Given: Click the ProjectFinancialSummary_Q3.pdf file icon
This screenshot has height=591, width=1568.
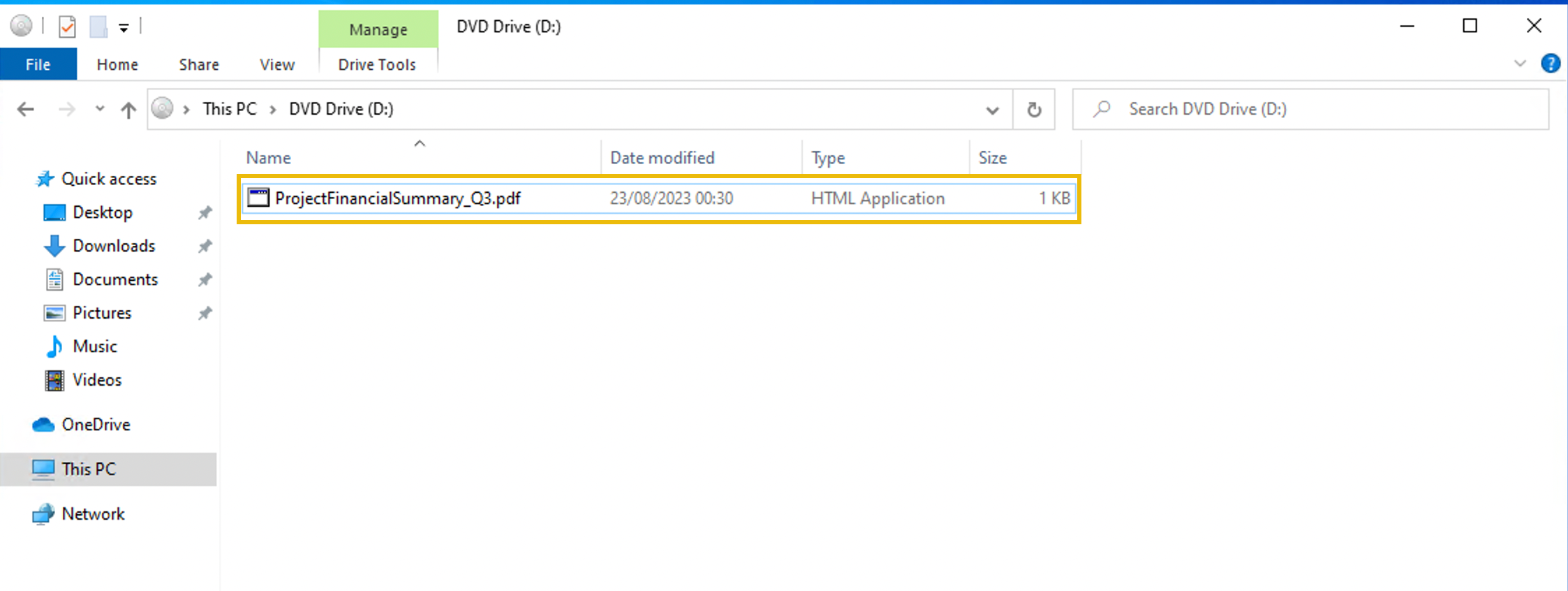Looking at the screenshot, I should point(258,198).
